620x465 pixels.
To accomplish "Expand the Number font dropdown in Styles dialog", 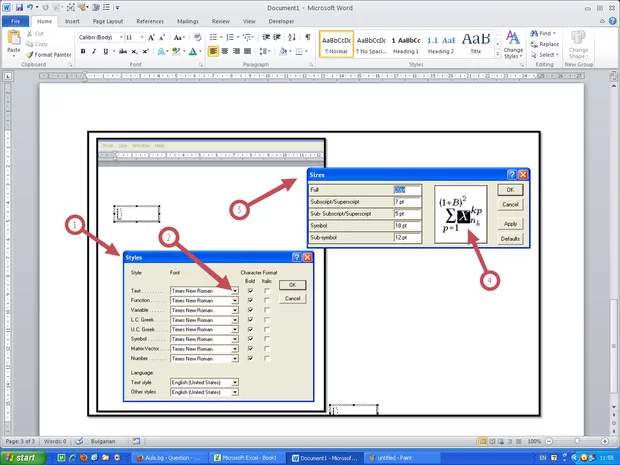I will coord(235,359).
